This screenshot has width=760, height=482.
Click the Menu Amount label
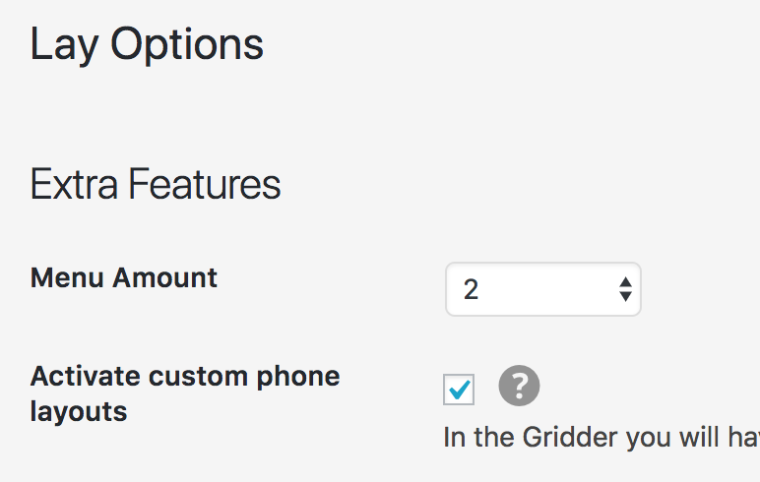(124, 277)
